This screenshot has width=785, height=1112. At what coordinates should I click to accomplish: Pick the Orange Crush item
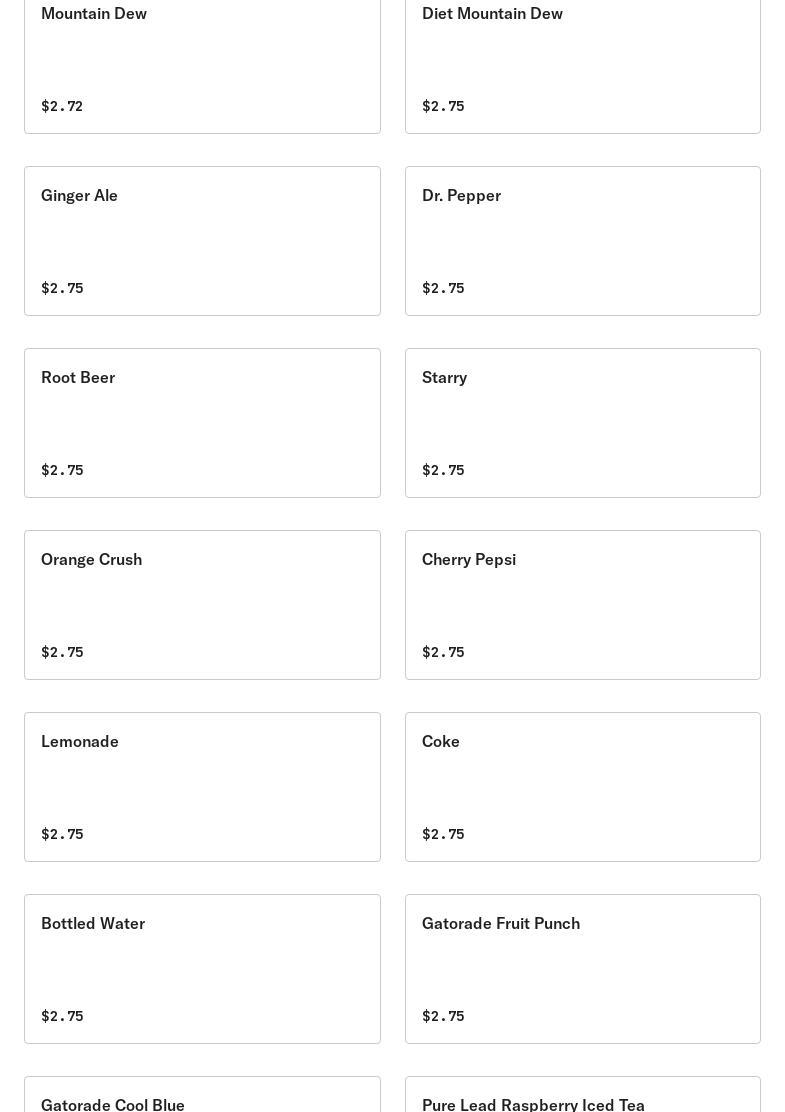pyautogui.click(x=202, y=604)
